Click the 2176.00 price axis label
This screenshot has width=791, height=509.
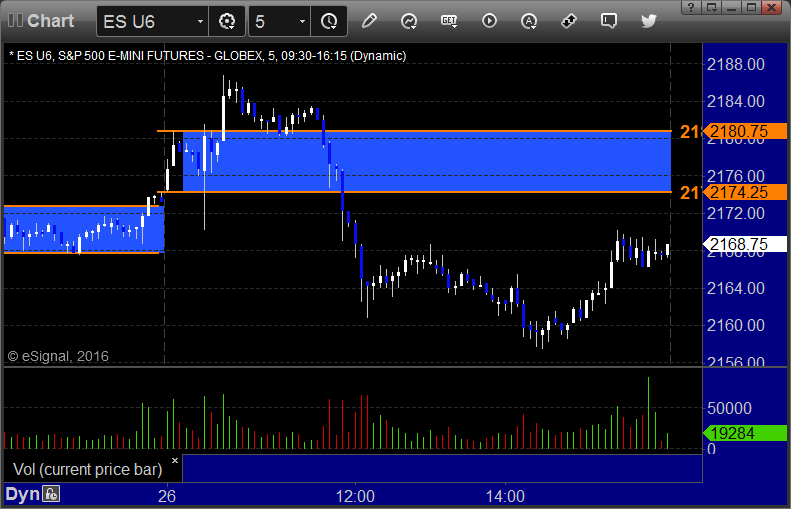[x=736, y=176]
